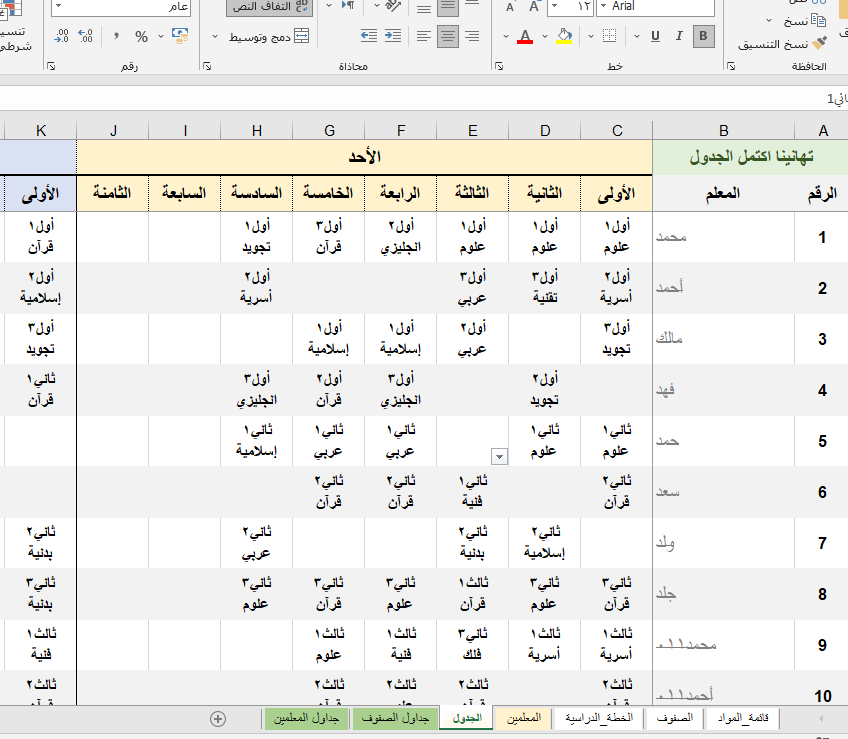This screenshot has width=848, height=739.
Task: Select the الأحد merged day header cell
Action: (365, 157)
